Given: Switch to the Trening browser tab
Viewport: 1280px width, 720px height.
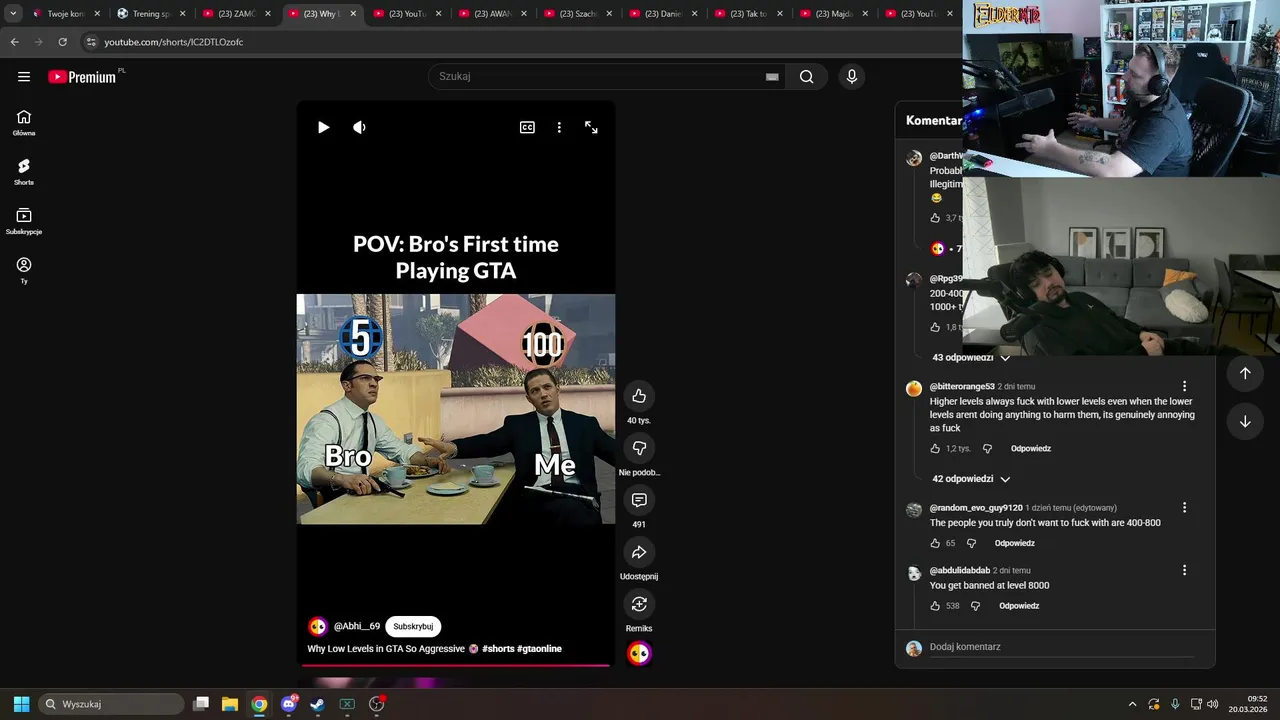Looking at the screenshot, I should tap(150, 14).
